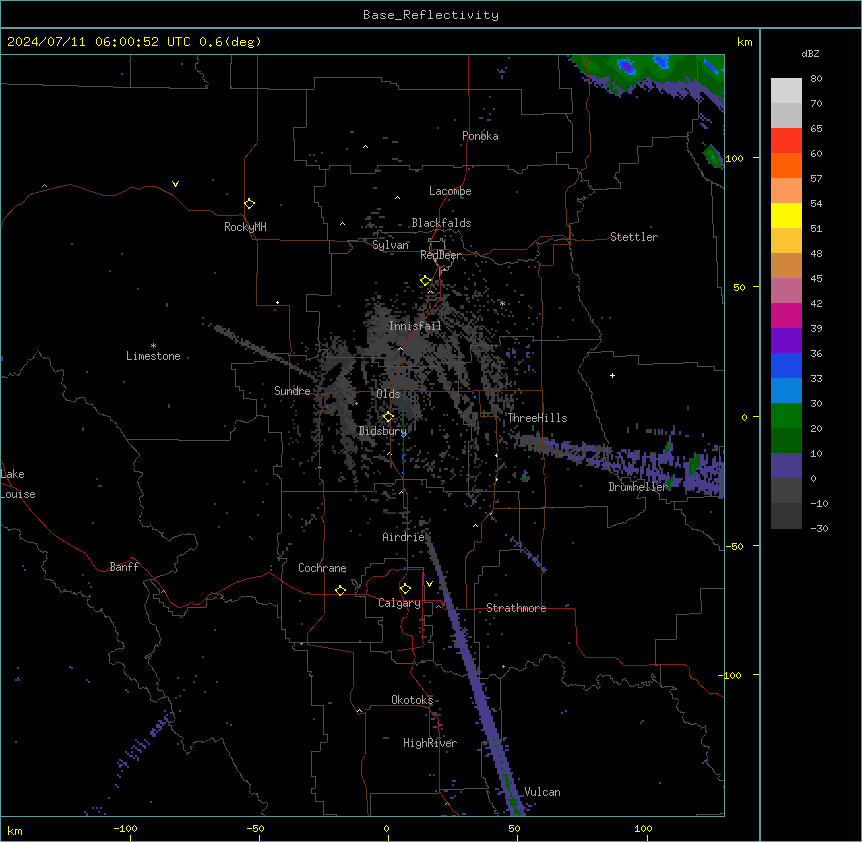Click yellow diamond marker above Calgary label
The height and width of the screenshot is (842, 862).
[405, 588]
